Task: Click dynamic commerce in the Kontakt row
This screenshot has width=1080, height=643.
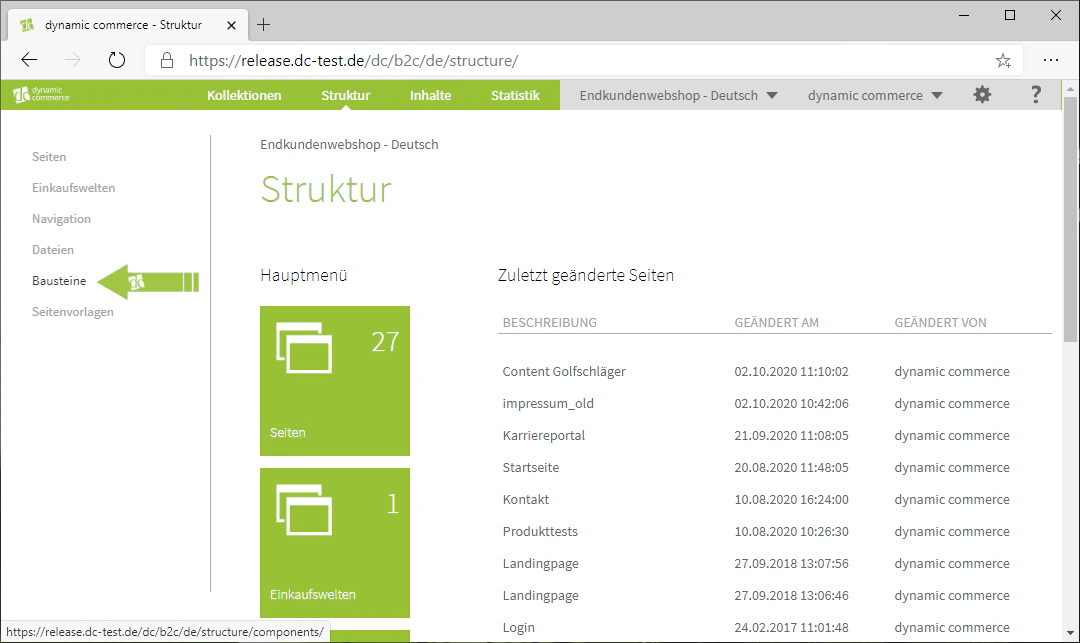Action: [x=952, y=500]
